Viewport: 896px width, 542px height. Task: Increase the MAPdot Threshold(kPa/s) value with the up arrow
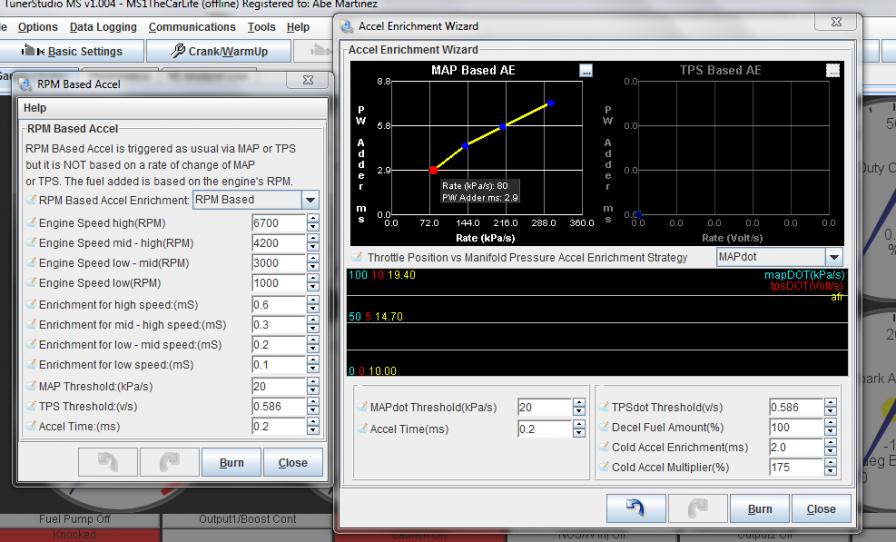[579, 403]
